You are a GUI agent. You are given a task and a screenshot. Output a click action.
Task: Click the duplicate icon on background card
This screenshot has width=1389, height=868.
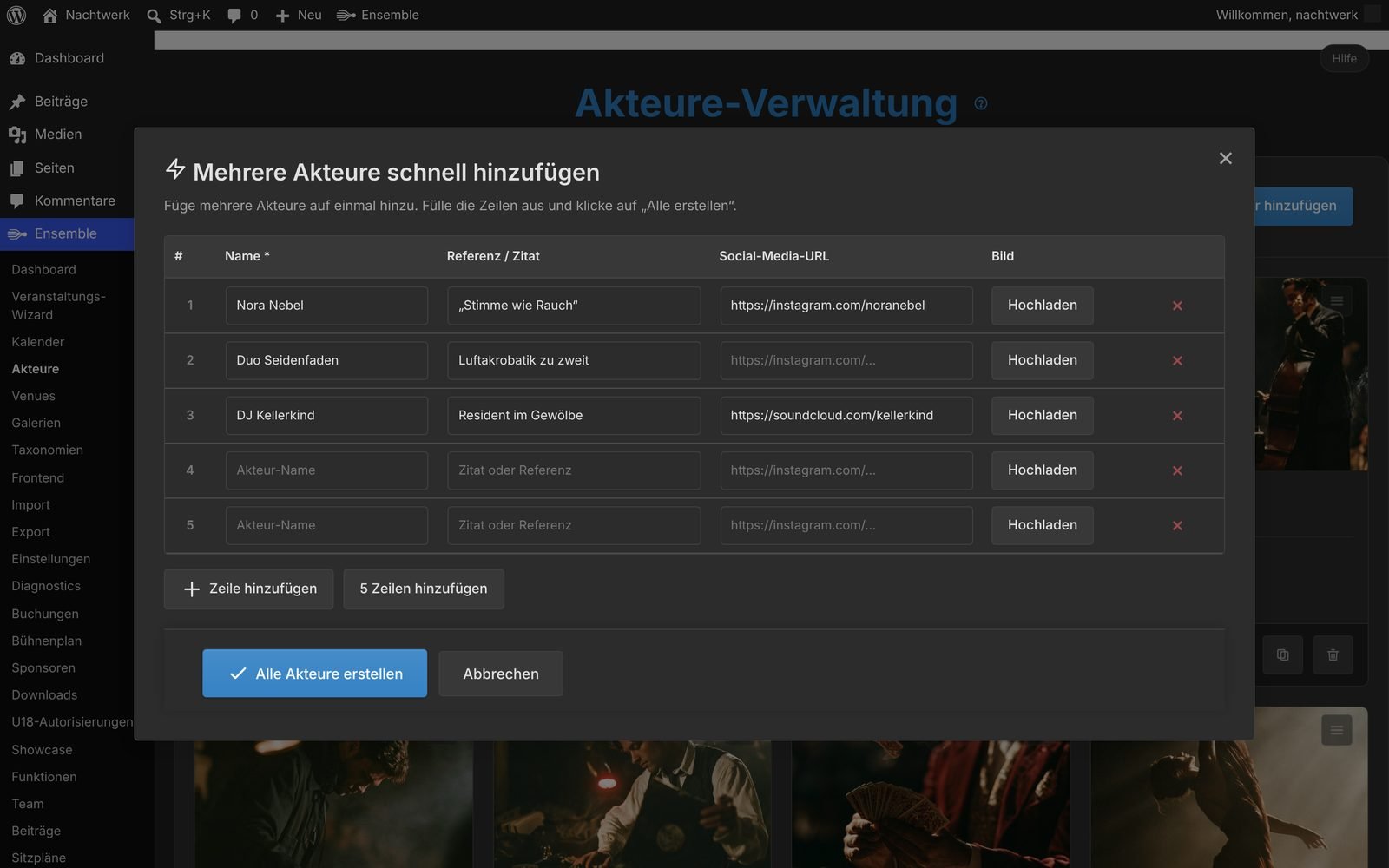click(x=1282, y=654)
